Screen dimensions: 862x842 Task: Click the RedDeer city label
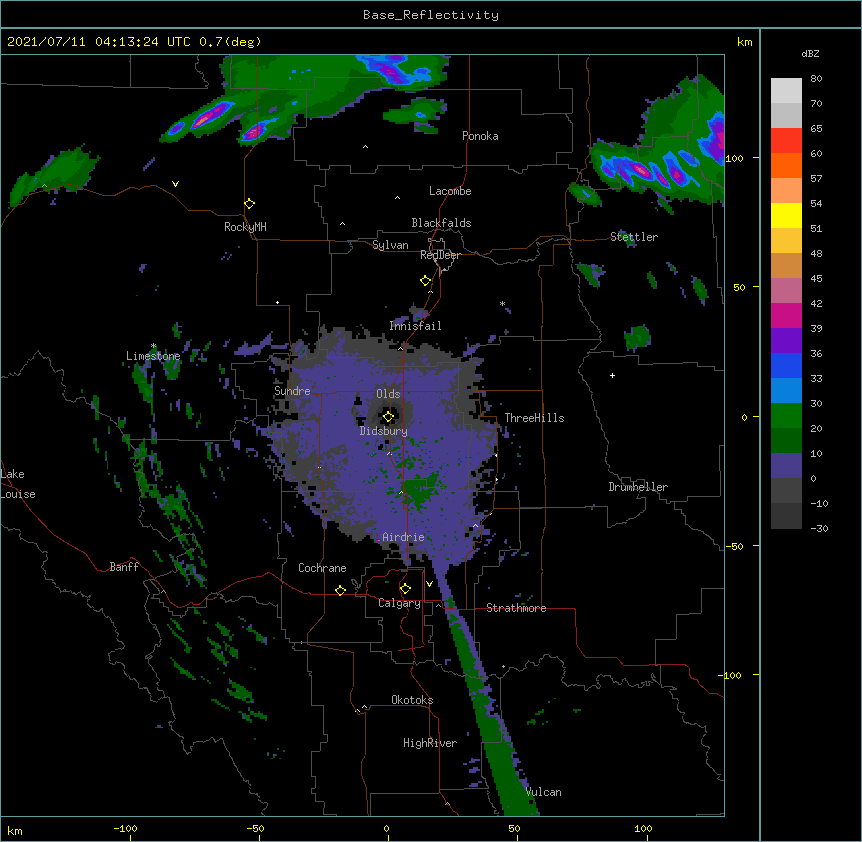440,255
